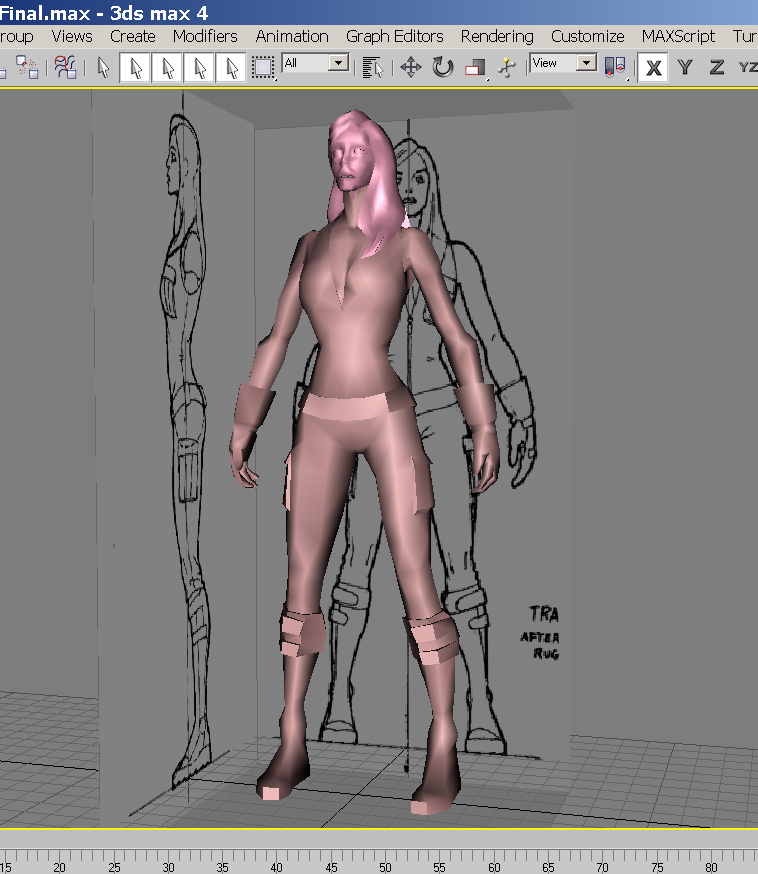758x874 pixels.
Task: Activate the Select and Move tool
Action: click(x=410, y=67)
